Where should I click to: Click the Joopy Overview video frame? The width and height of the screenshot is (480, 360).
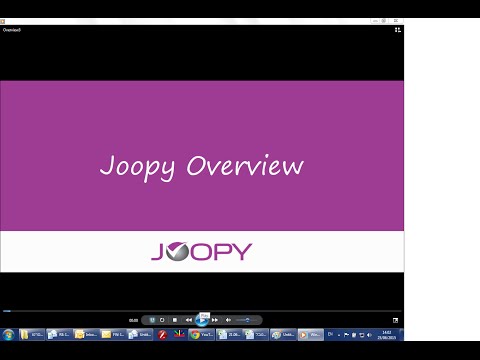click(202, 176)
